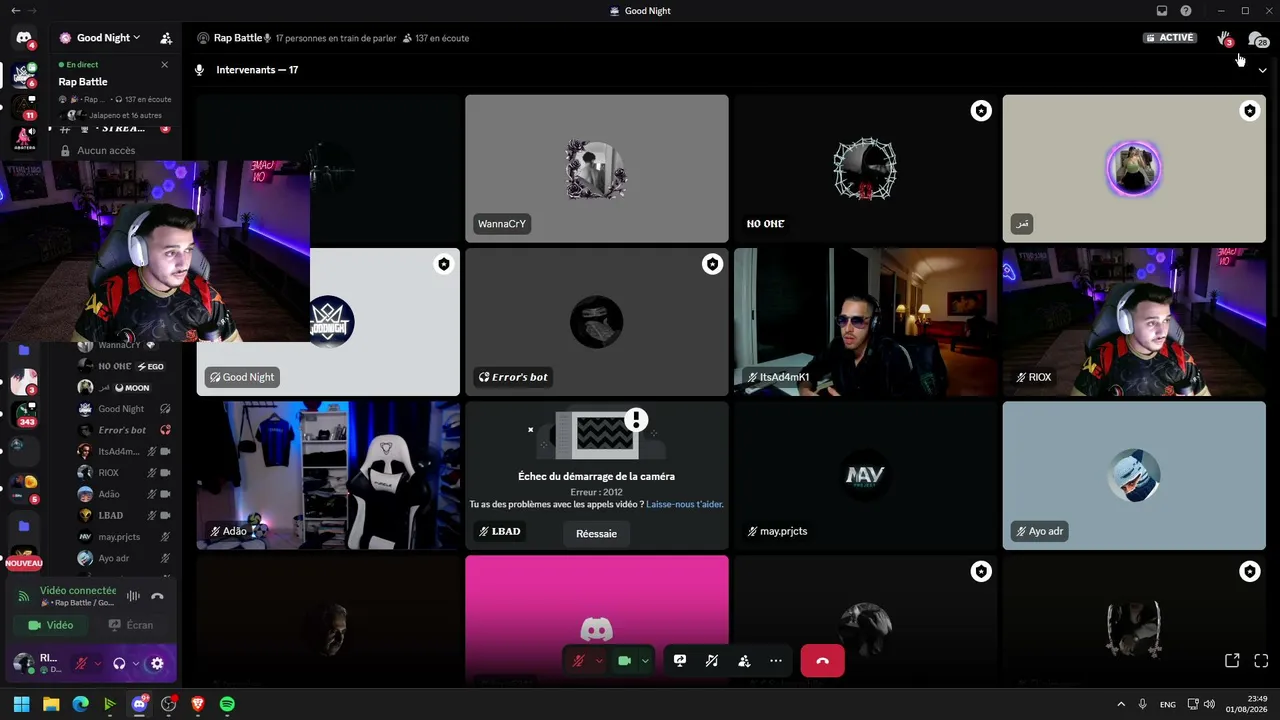Image resolution: width=1280 pixels, height=720 pixels.
Task: Select the ItsAd4mK1 video tile
Action: pos(865,322)
